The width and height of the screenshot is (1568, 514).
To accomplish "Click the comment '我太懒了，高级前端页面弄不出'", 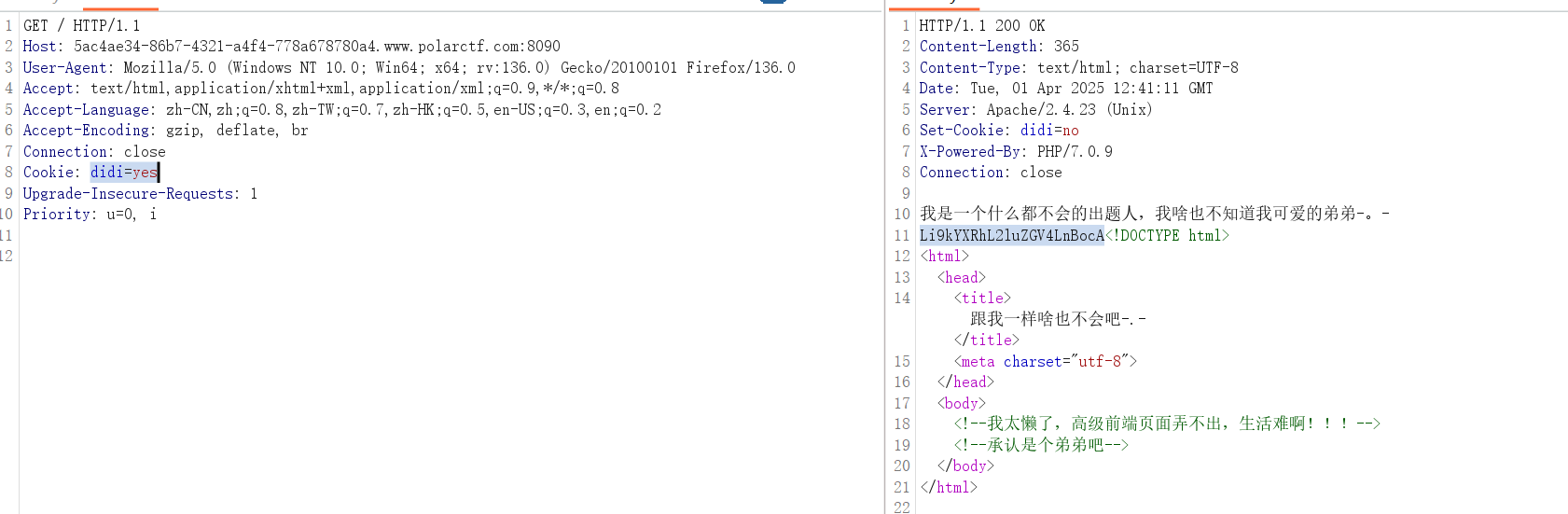I will pyautogui.click(x=1167, y=424).
